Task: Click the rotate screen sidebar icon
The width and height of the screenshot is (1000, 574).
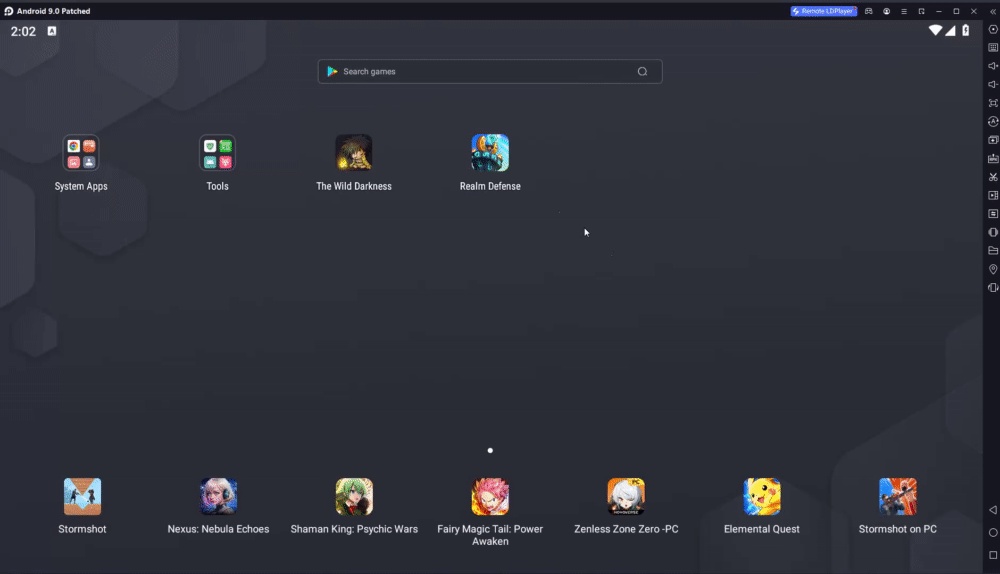Action: [x=993, y=288]
